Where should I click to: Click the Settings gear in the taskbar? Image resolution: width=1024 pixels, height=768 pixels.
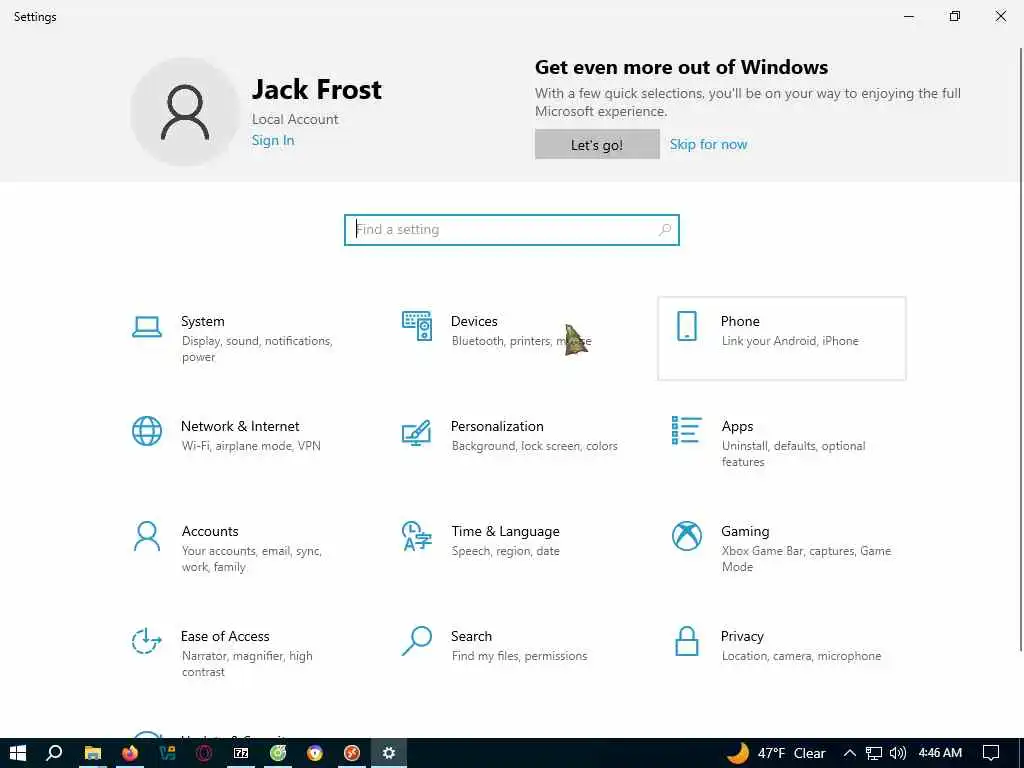[x=389, y=753]
